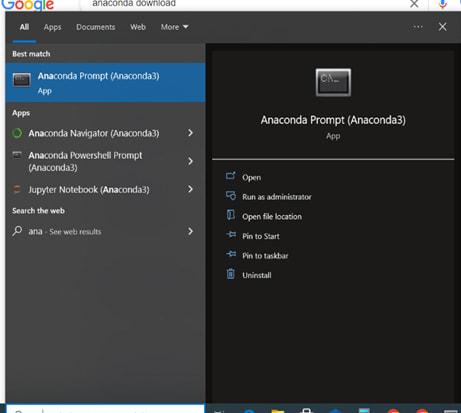The image size is (461, 413).
Task: Click the green Anaconda Navigator icon
Action: pyautogui.click(x=17, y=133)
